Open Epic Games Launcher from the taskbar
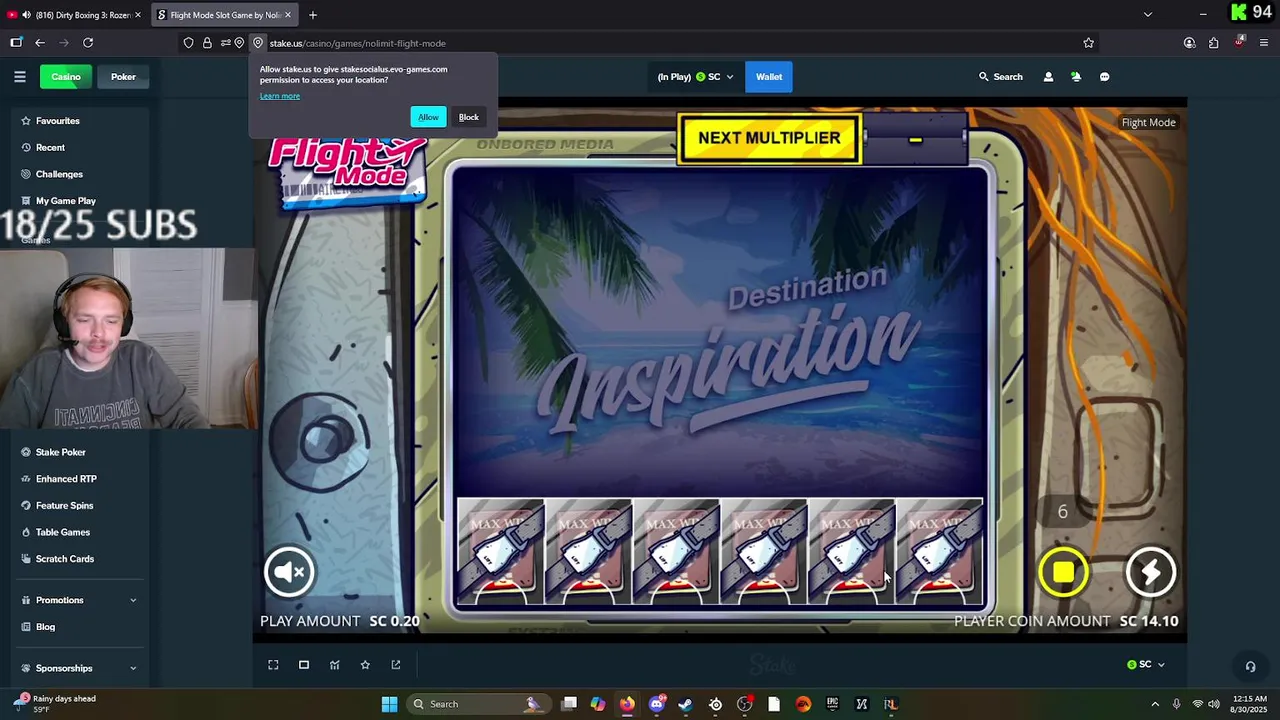1280x720 pixels. pos(832,704)
